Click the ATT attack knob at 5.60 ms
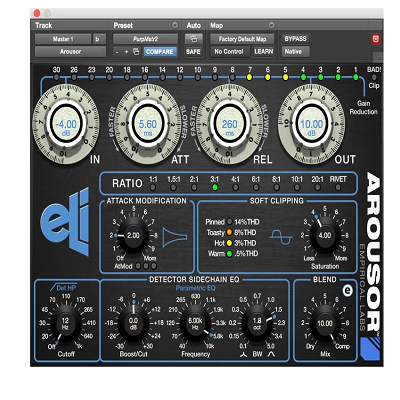Screen dimensions: 400x400 click(x=148, y=125)
